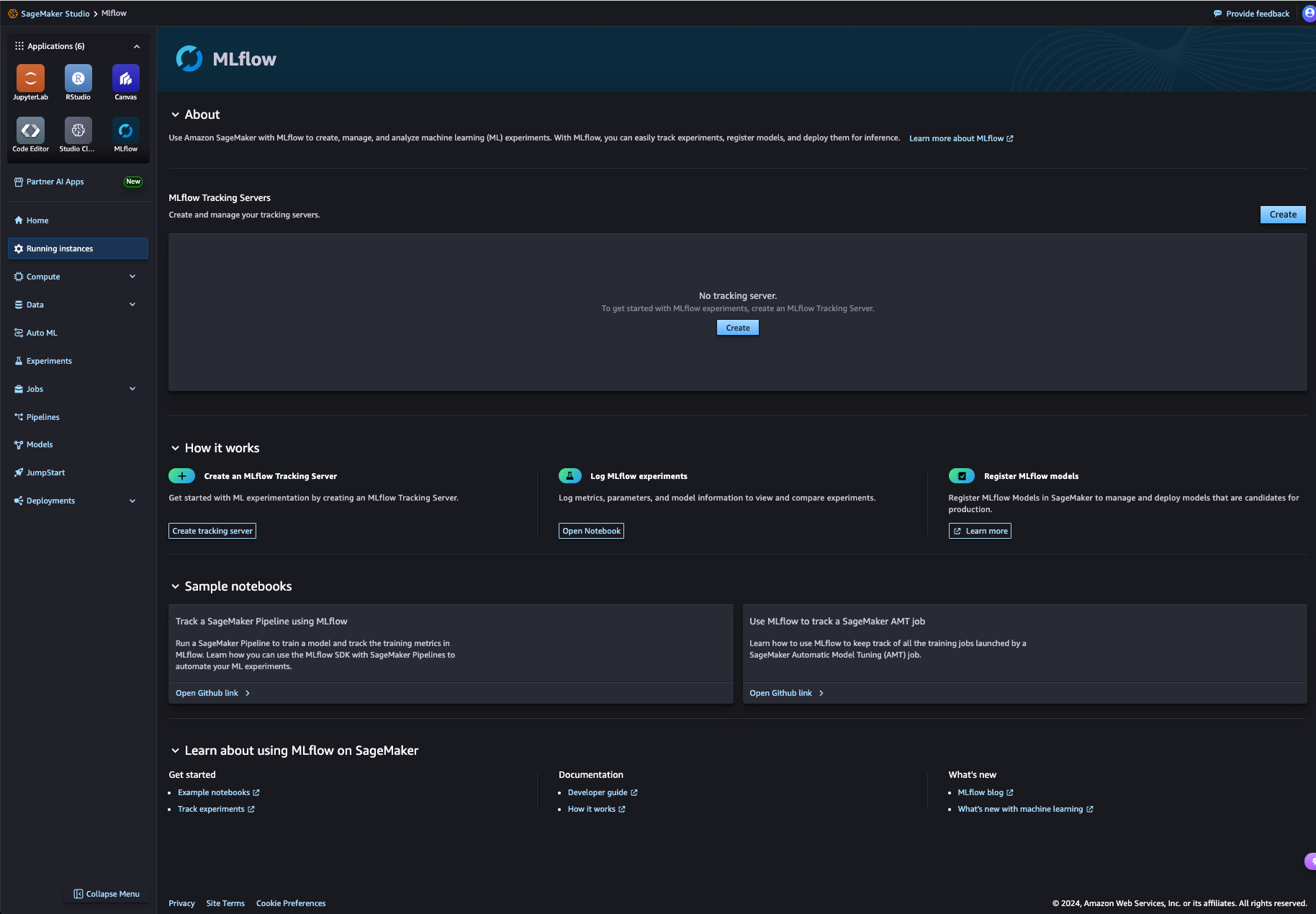
Task: Open the How it works documentation link
Action: click(x=597, y=809)
